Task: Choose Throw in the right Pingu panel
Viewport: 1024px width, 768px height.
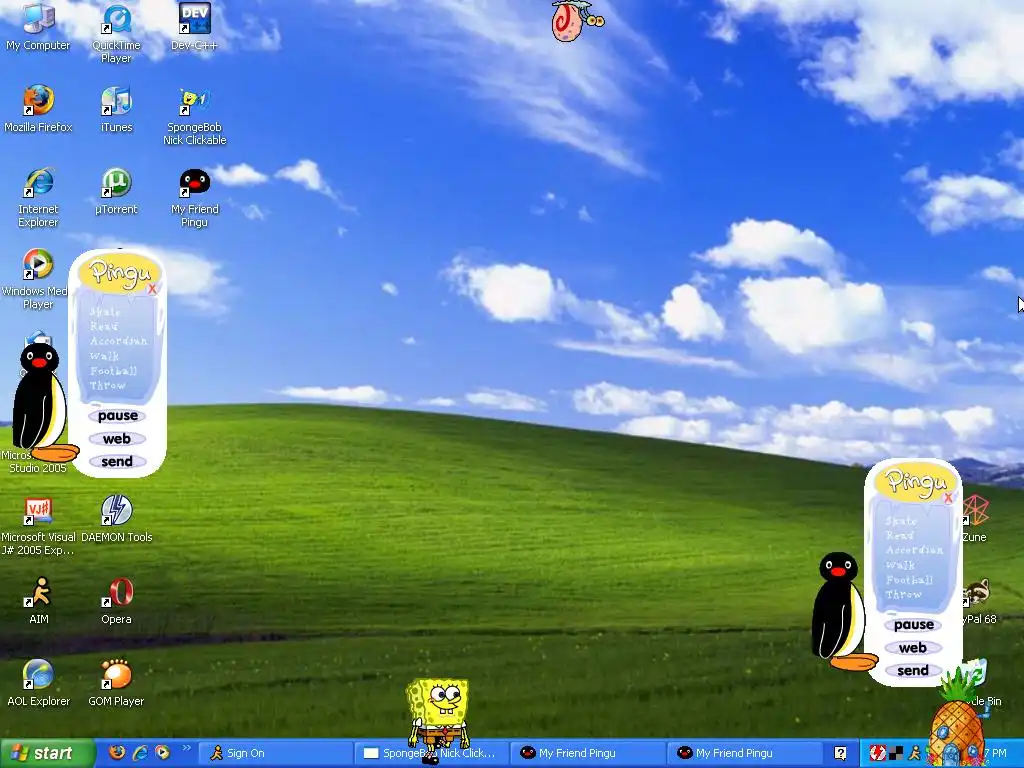Action: point(904,594)
